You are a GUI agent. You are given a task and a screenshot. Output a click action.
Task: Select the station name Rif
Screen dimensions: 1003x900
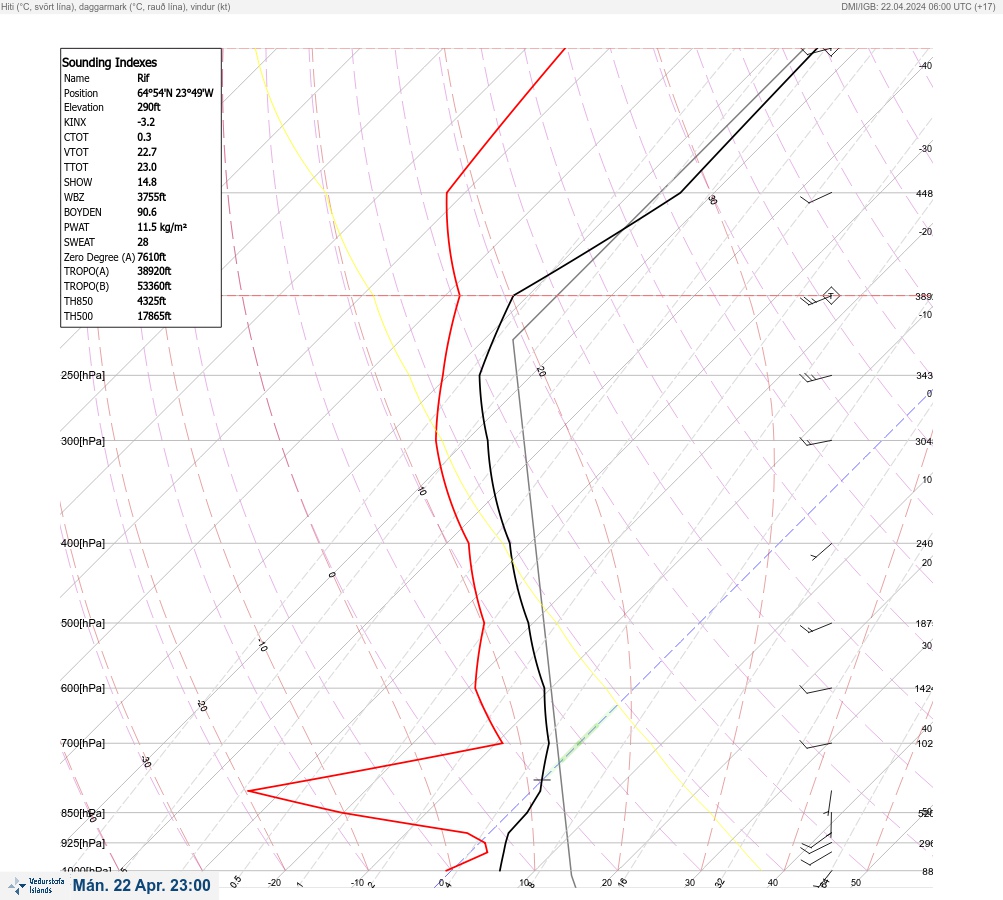[x=143, y=78]
